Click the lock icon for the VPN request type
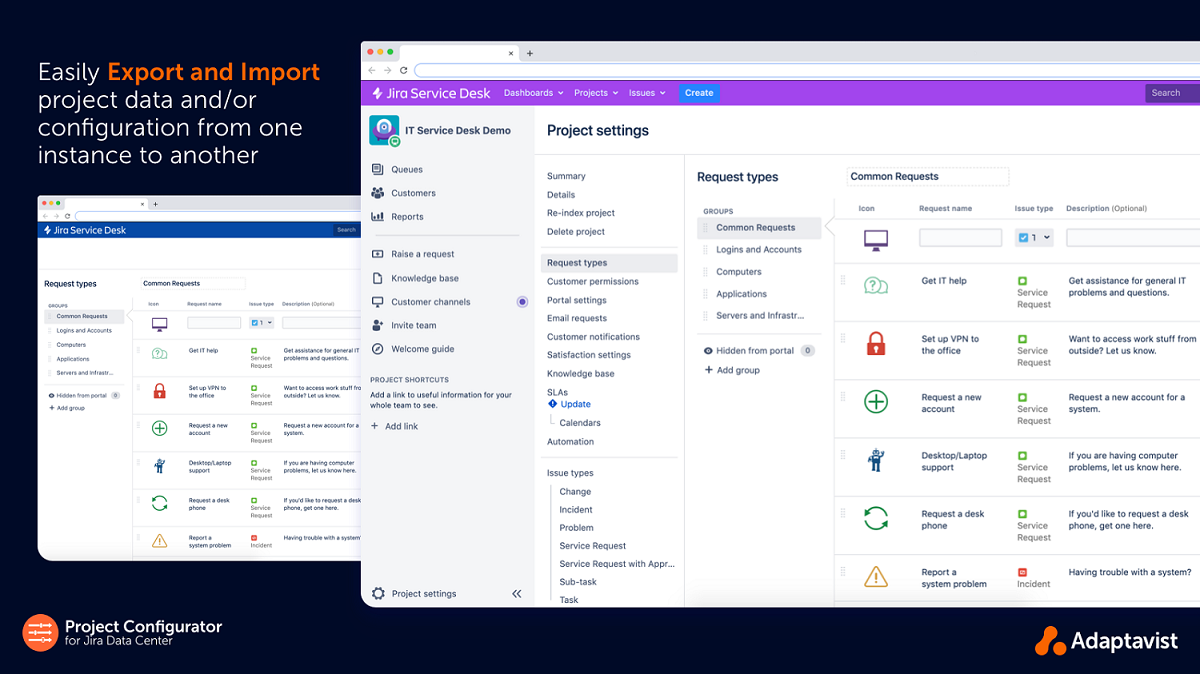The height and width of the screenshot is (674, 1200). pyautogui.click(x=876, y=343)
